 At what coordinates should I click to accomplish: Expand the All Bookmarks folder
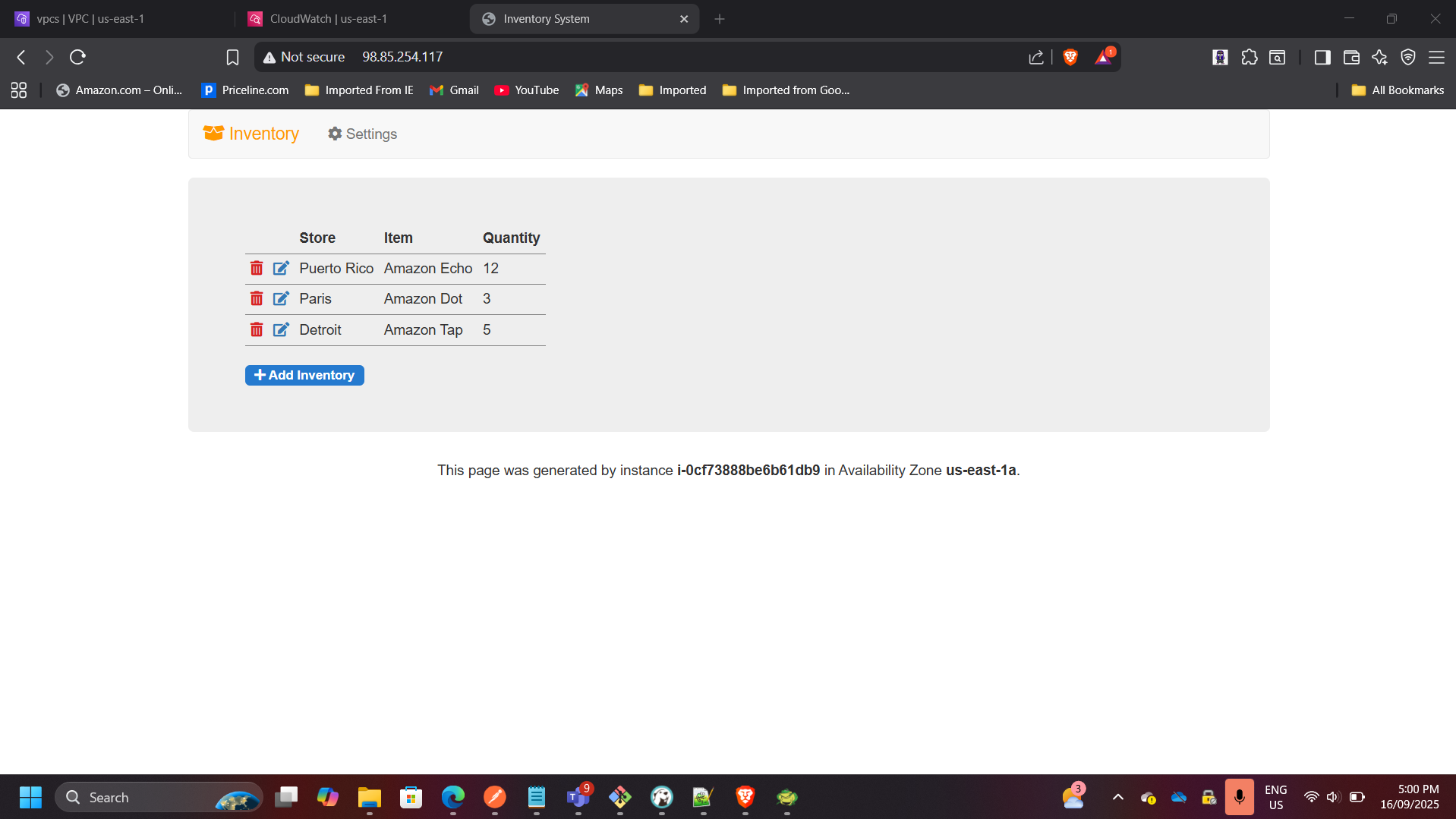(x=1398, y=90)
